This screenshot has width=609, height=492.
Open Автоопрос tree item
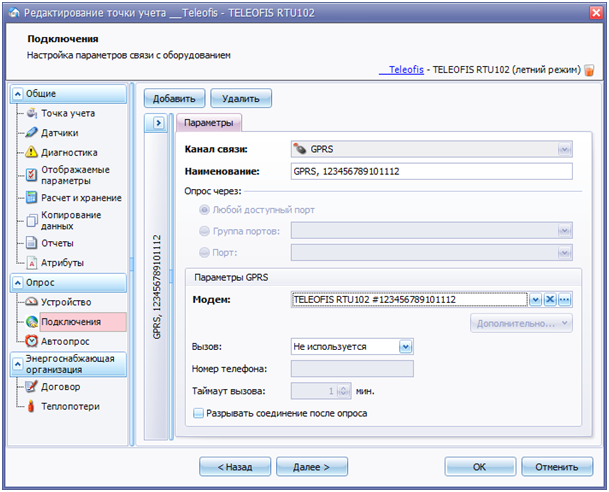(65, 342)
